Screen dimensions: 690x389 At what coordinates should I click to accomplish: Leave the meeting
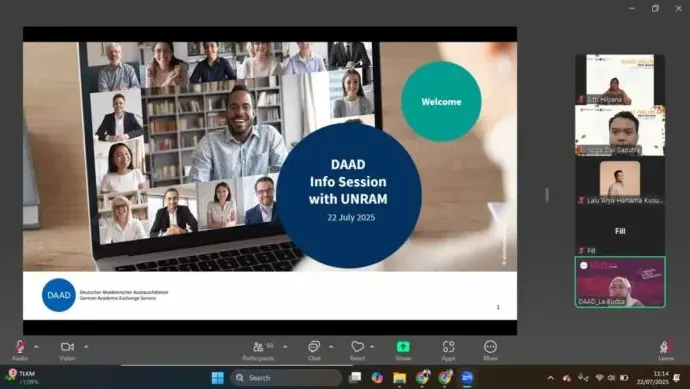pyautogui.click(x=666, y=350)
